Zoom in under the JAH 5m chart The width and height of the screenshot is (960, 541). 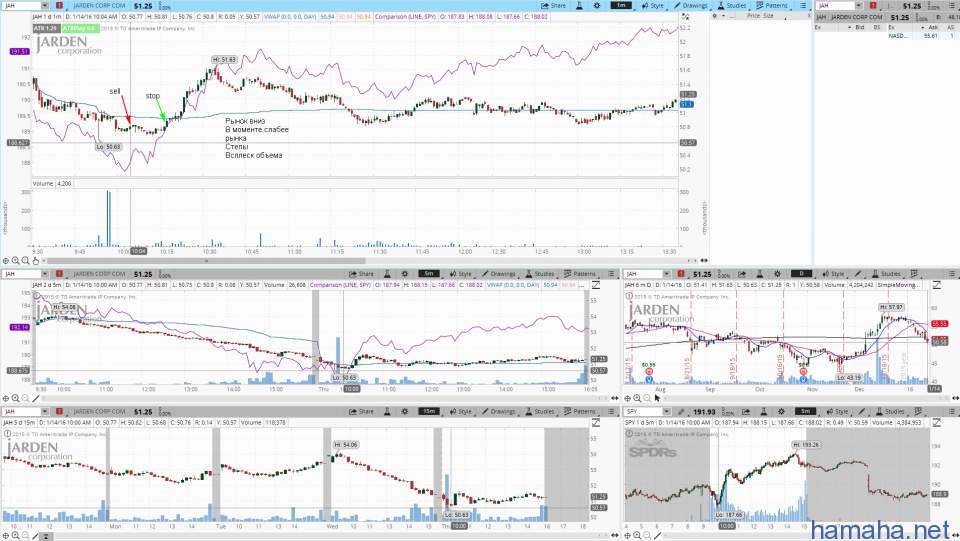pos(15,398)
